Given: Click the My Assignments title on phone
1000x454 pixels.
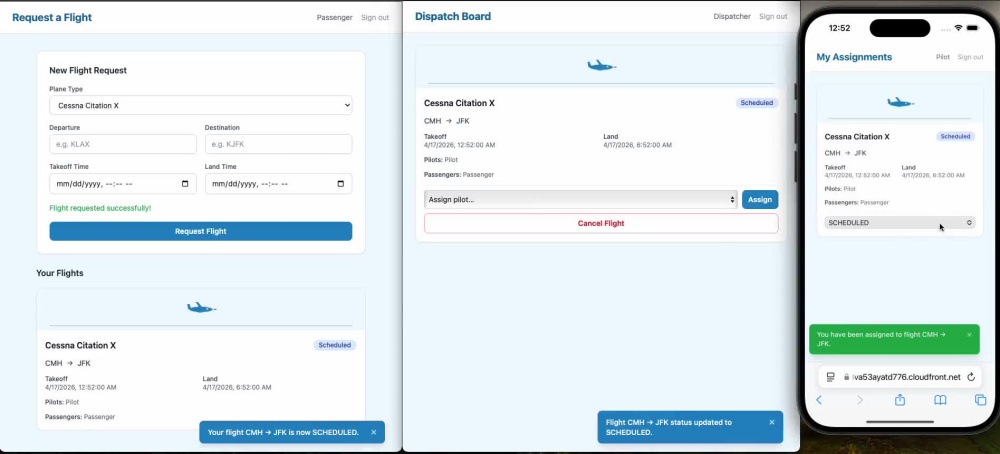Looking at the screenshot, I should coord(854,57).
